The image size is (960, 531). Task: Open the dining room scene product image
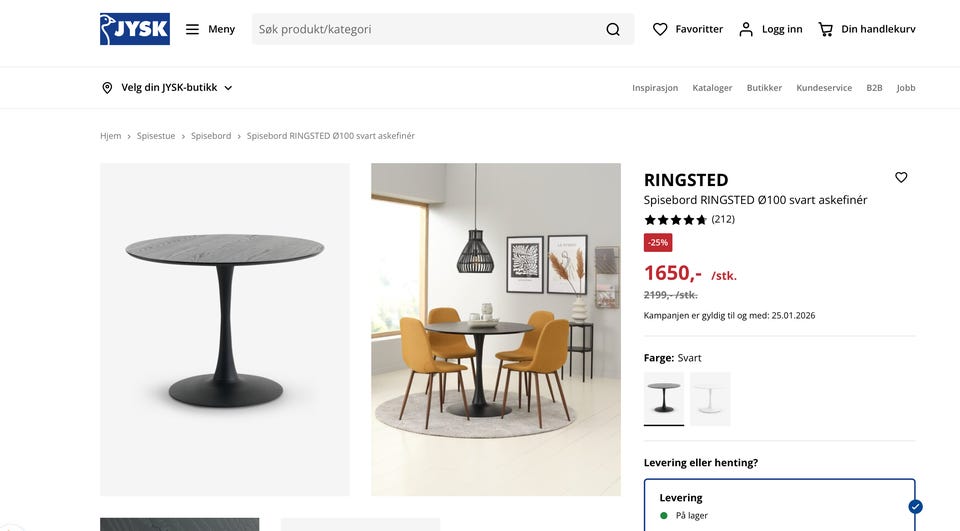tap(496, 330)
